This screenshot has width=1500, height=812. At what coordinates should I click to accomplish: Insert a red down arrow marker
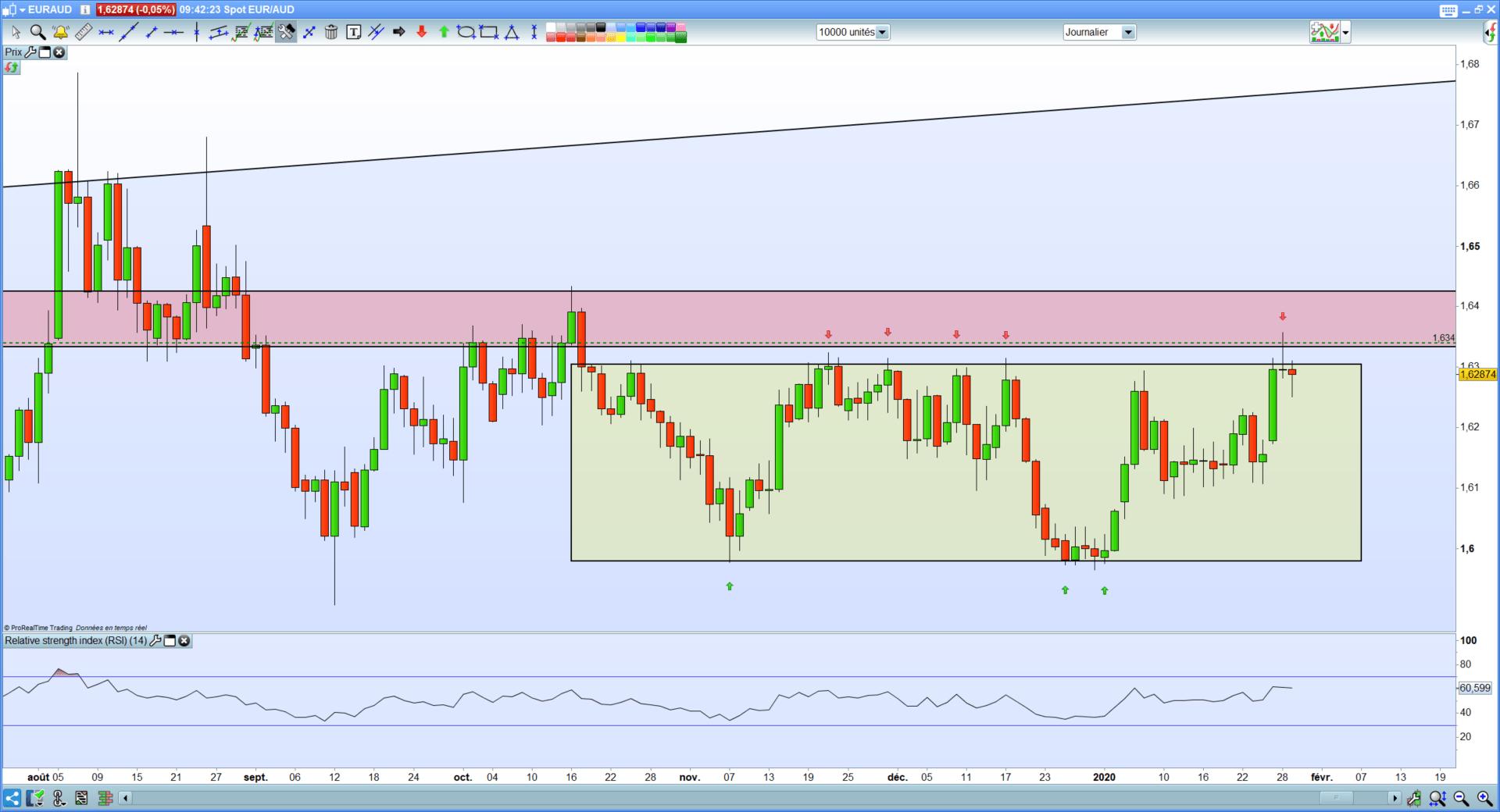(x=422, y=32)
